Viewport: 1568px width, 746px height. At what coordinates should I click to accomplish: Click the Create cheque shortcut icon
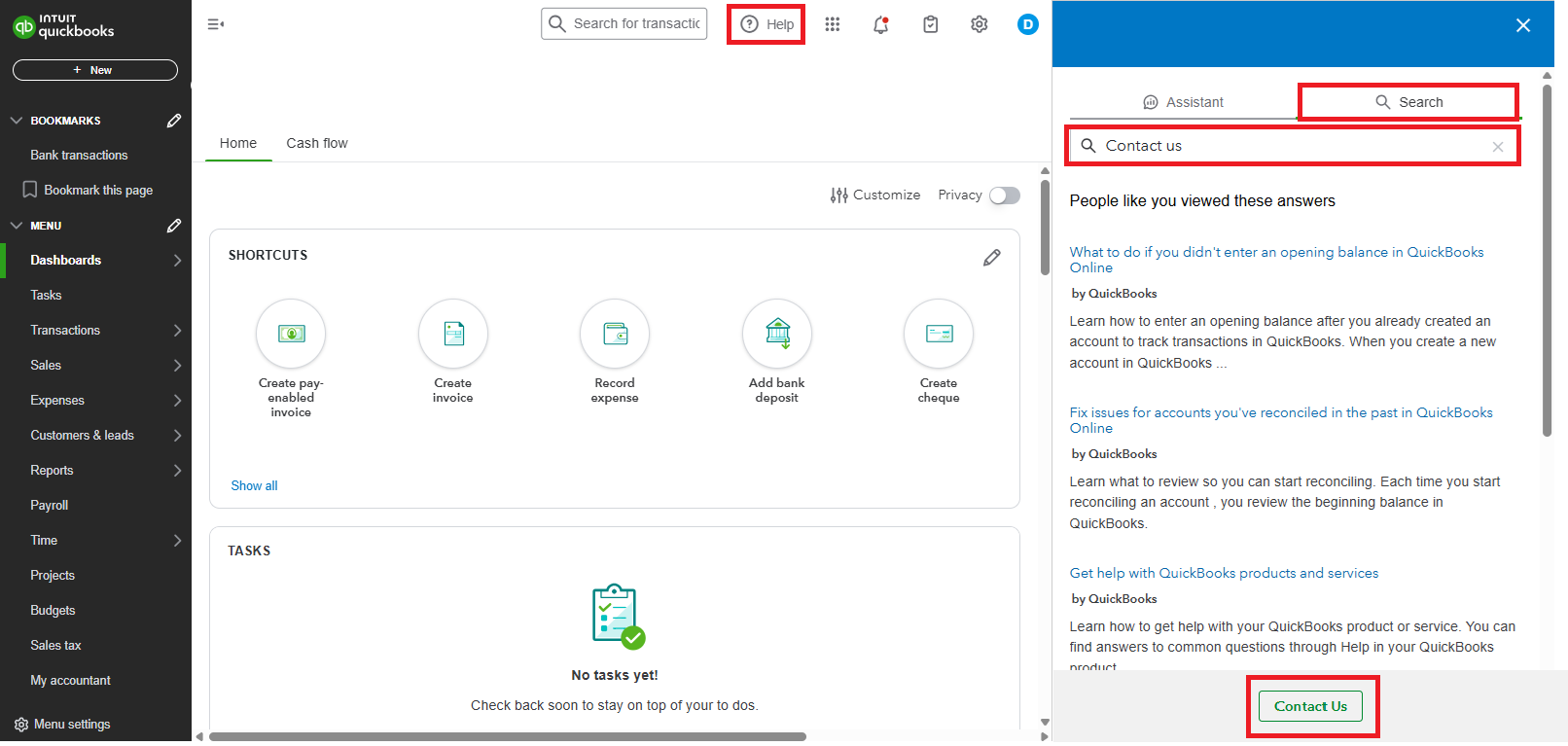[x=939, y=334]
